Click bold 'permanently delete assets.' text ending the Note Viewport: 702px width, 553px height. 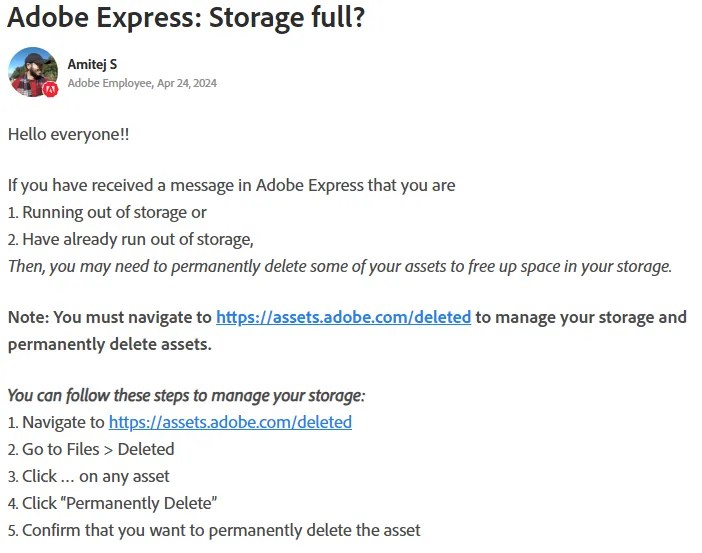tap(110, 344)
